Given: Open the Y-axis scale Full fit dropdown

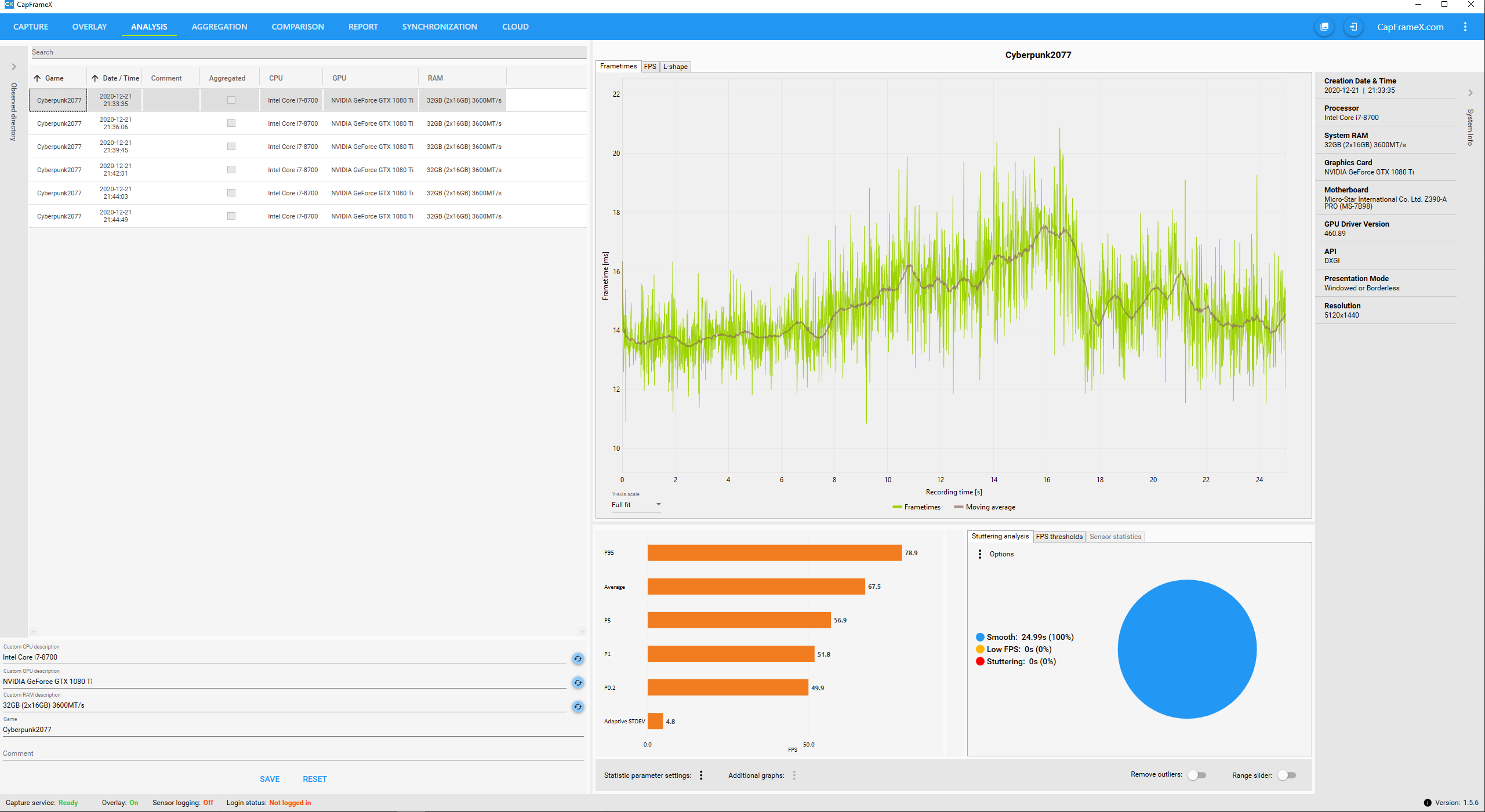Looking at the screenshot, I should point(636,505).
